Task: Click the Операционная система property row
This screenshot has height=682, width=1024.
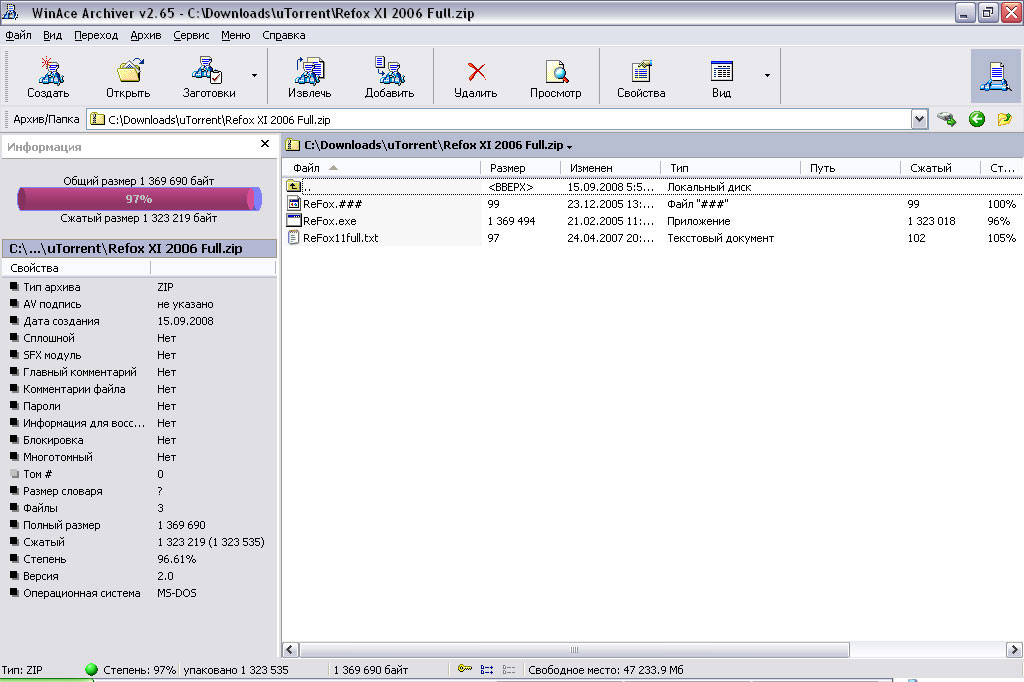Action: coord(139,593)
